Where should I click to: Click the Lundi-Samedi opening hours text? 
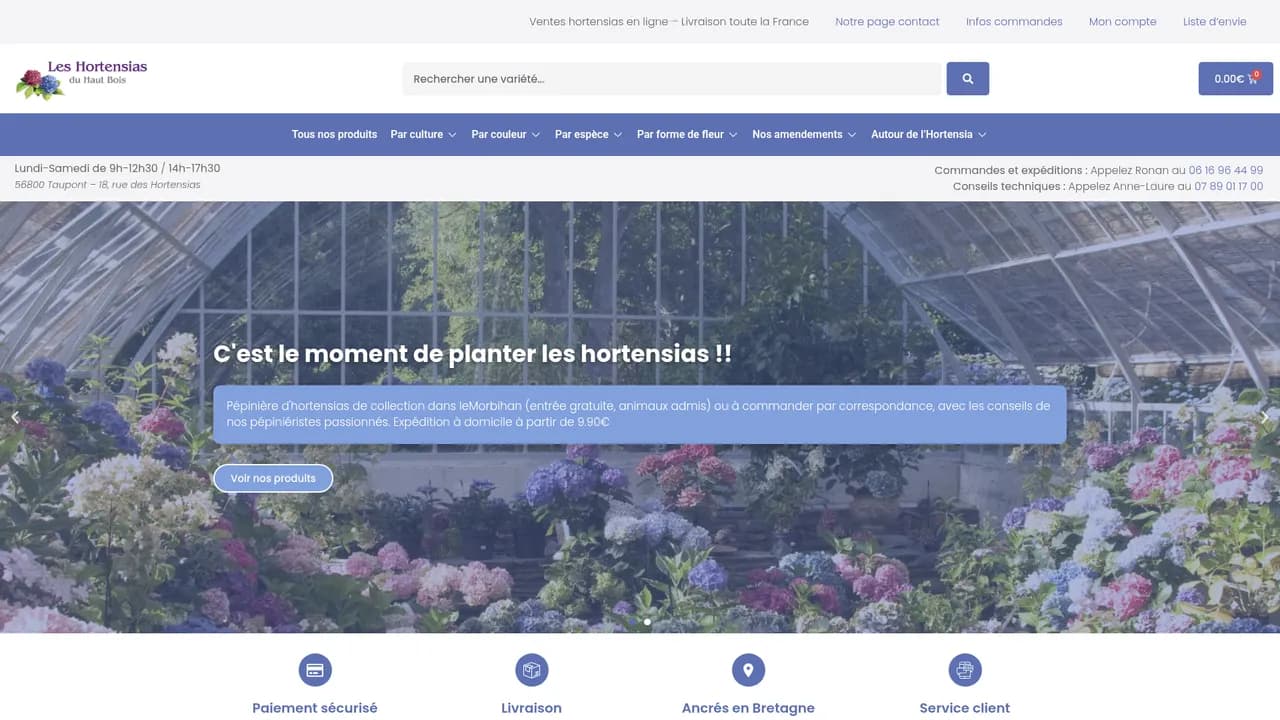tap(118, 168)
